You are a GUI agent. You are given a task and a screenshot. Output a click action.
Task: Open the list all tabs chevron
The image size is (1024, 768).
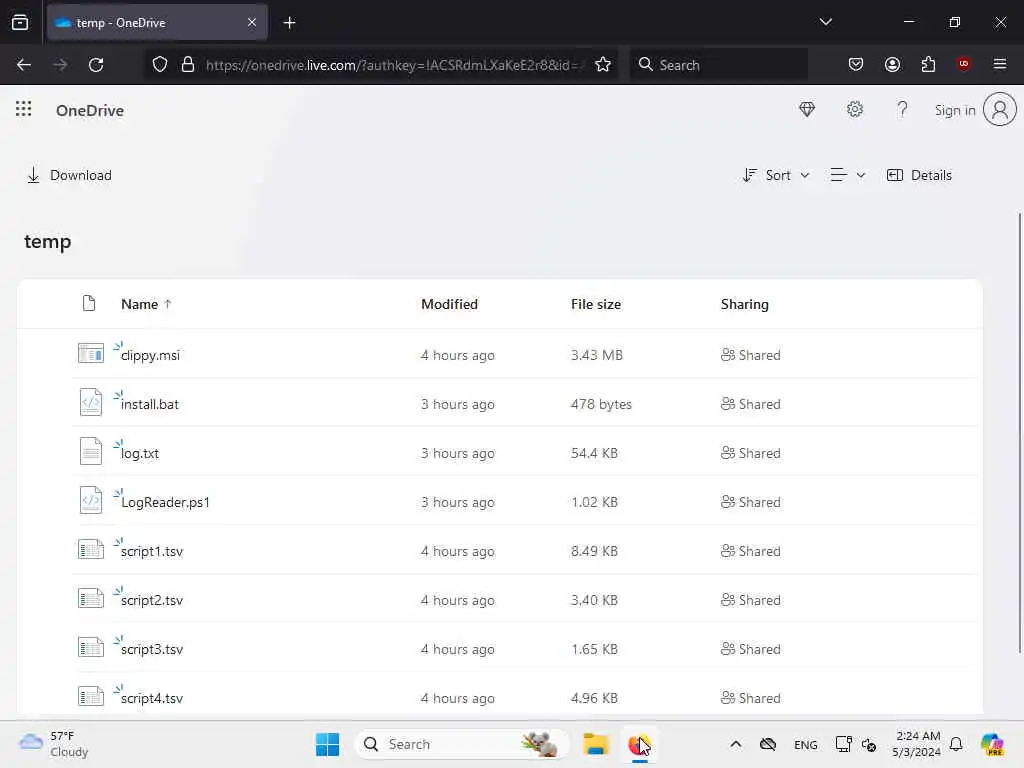[825, 22]
